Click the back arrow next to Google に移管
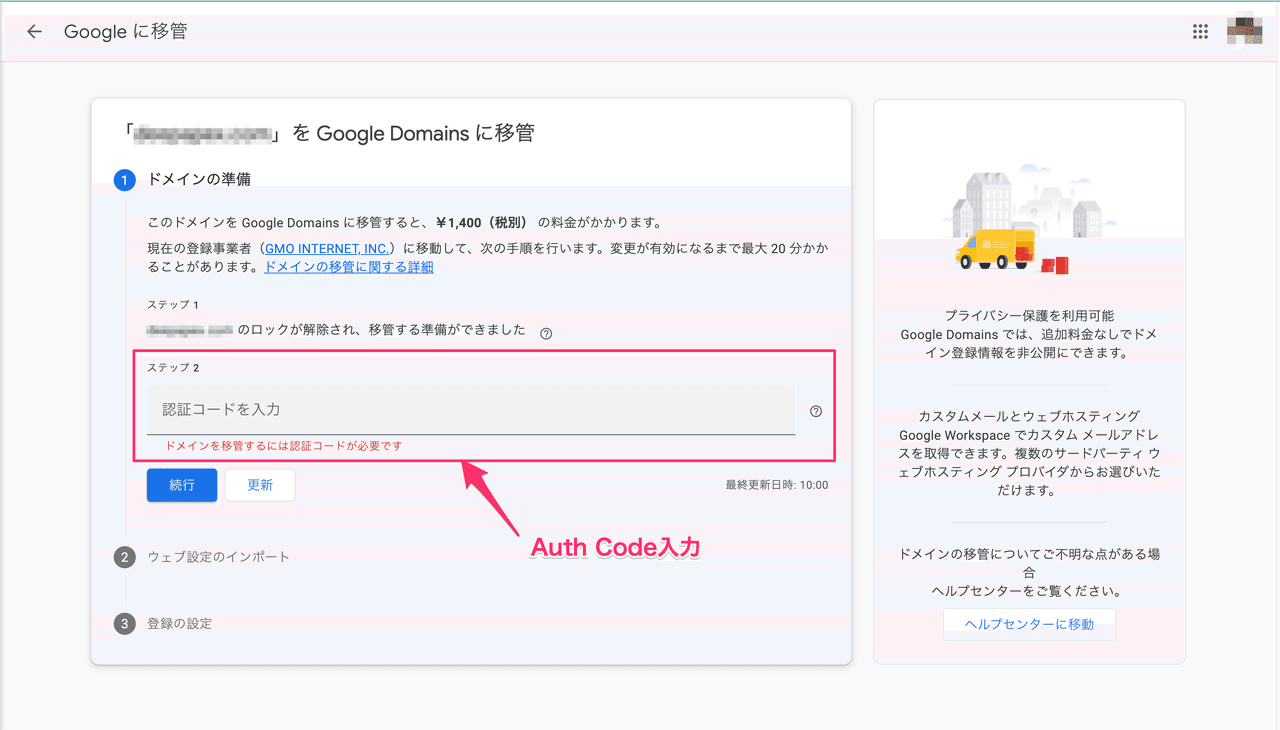Screen dimensions: 1280x730 coord(34,31)
